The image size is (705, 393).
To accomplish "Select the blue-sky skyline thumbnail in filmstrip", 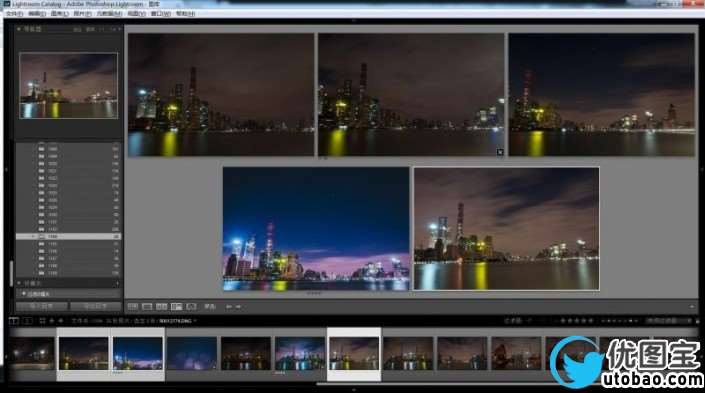I will pyautogui.click(x=138, y=354).
